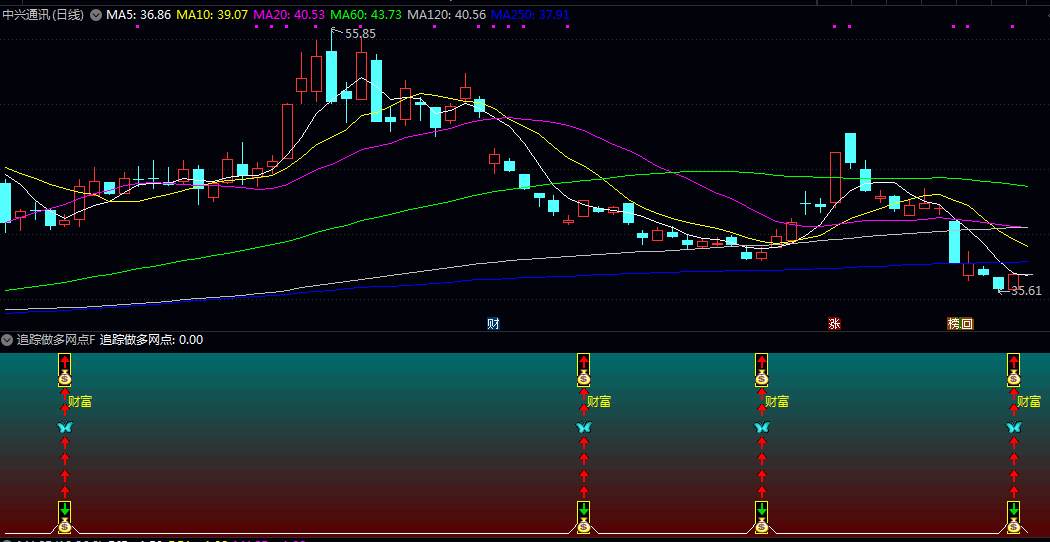Click the green MA60 indicator label

366,15
